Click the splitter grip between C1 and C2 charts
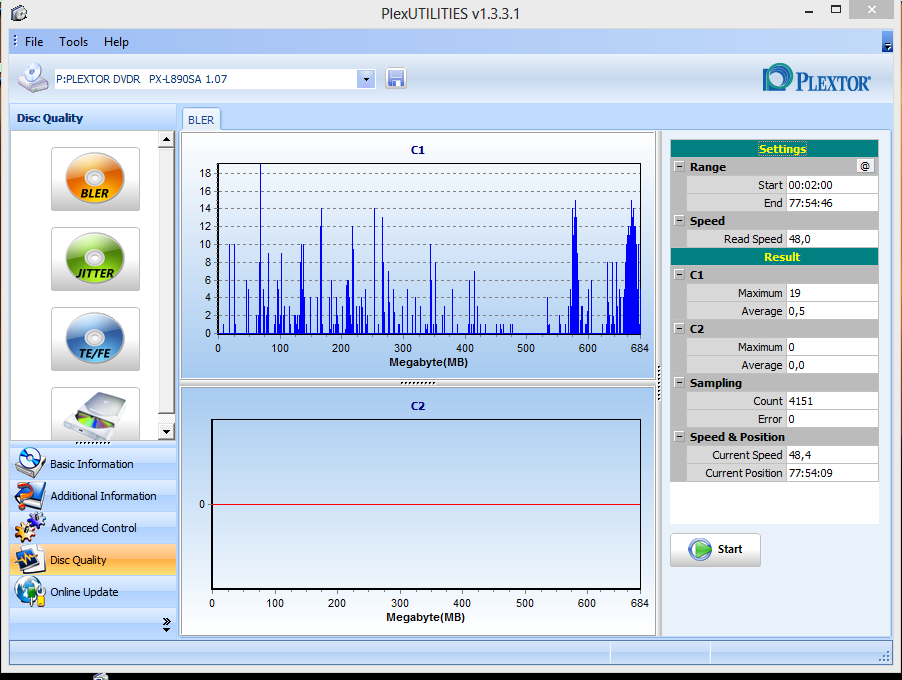Viewport: 902px width, 680px height. tap(418, 383)
